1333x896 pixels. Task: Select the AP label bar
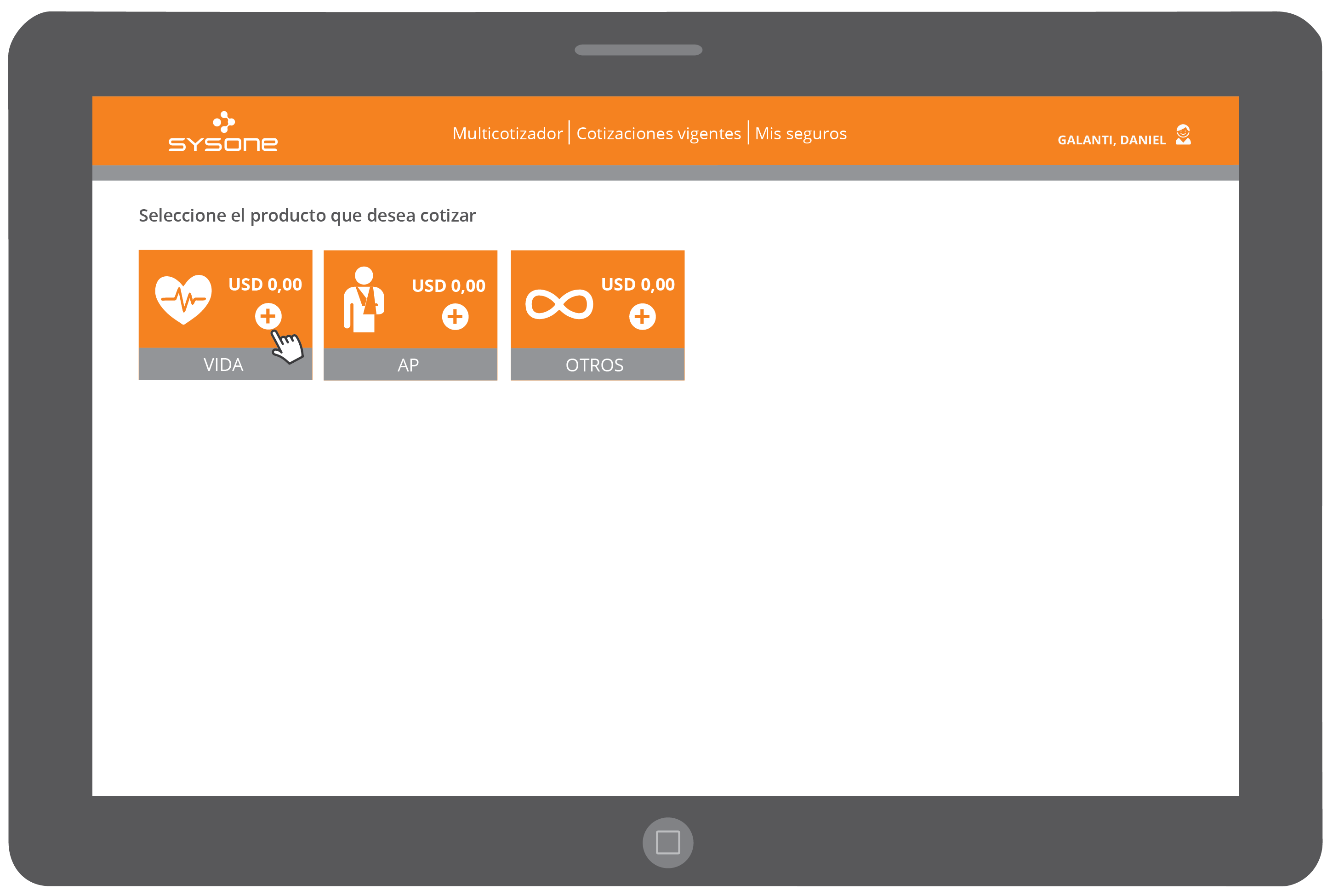coord(409,365)
